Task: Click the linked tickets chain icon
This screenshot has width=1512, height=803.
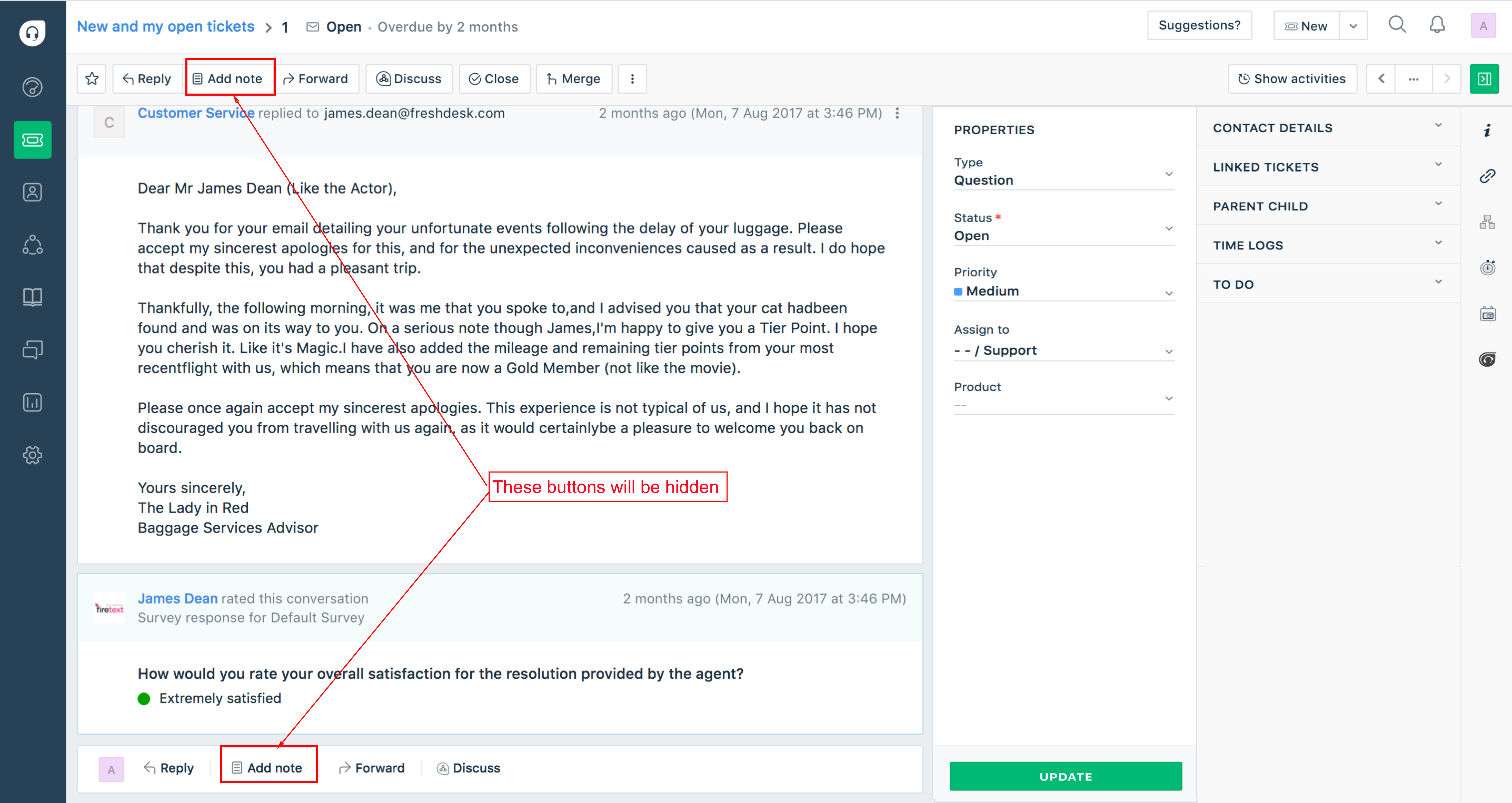Action: [1487, 176]
